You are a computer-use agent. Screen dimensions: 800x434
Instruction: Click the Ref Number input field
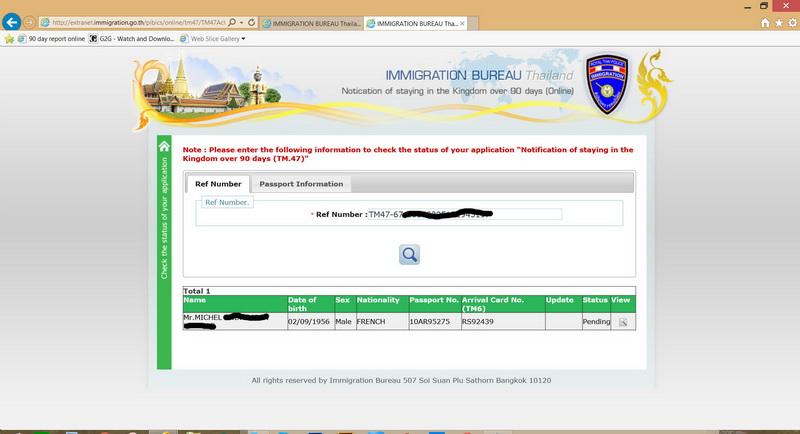coord(464,214)
